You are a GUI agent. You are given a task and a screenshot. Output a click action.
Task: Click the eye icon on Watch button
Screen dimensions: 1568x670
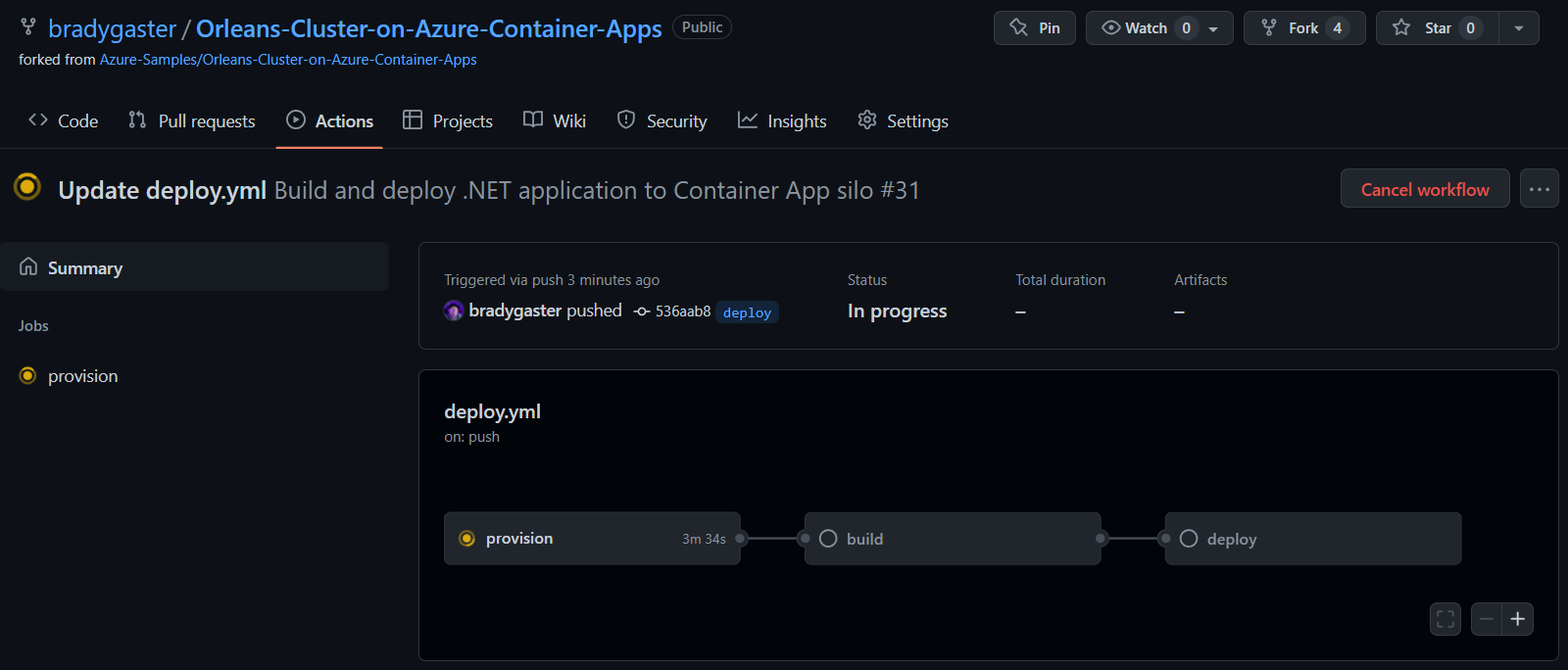pyautogui.click(x=1111, y=27)
